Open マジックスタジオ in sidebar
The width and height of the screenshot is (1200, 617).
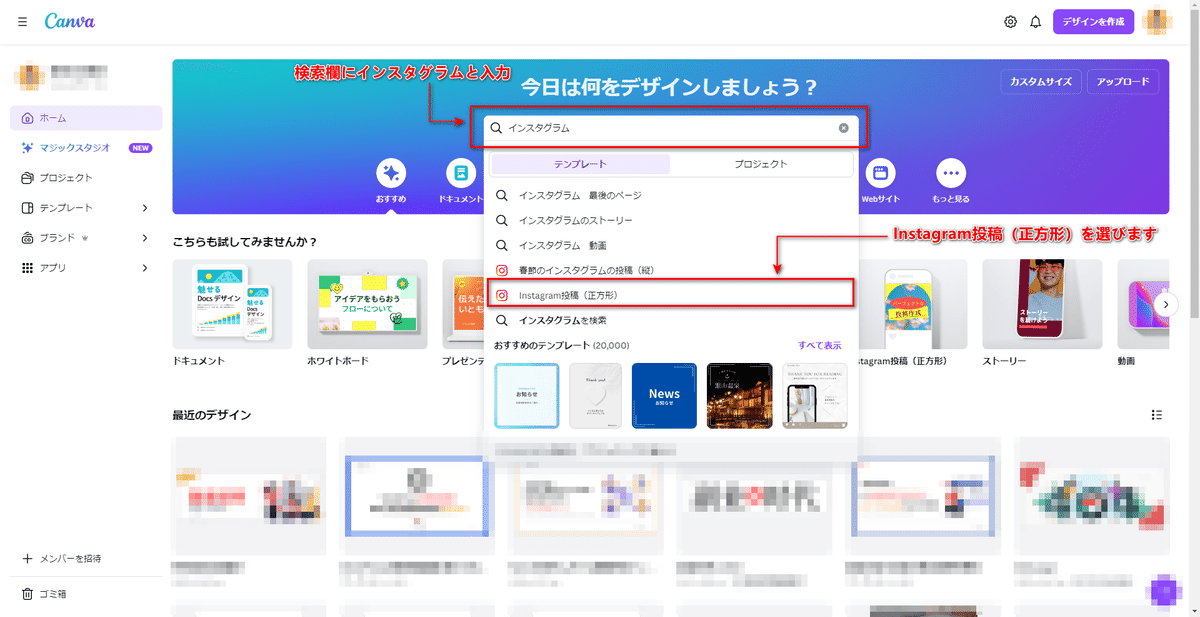(x=86, y=148)
